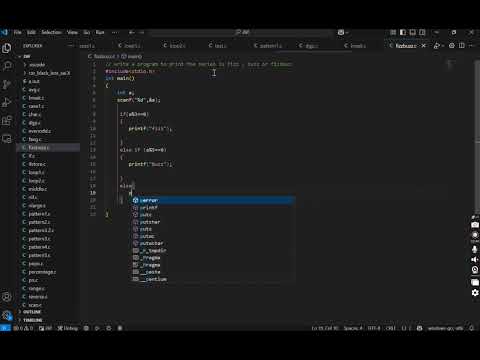Open more actions in the Explorer header
The width and height of the screenshot is (480, 360).
[x=70, y=46]
